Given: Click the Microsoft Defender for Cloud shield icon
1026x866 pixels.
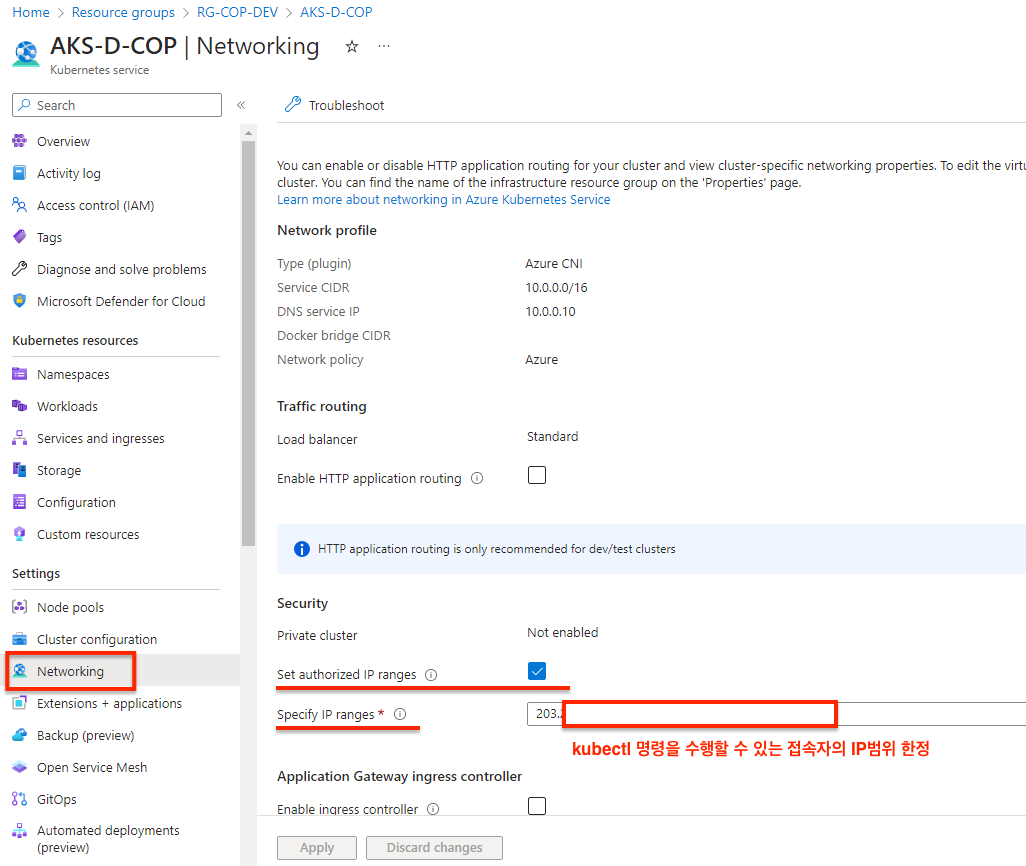Looking at the screenshot, I should (x=20, y=300).
